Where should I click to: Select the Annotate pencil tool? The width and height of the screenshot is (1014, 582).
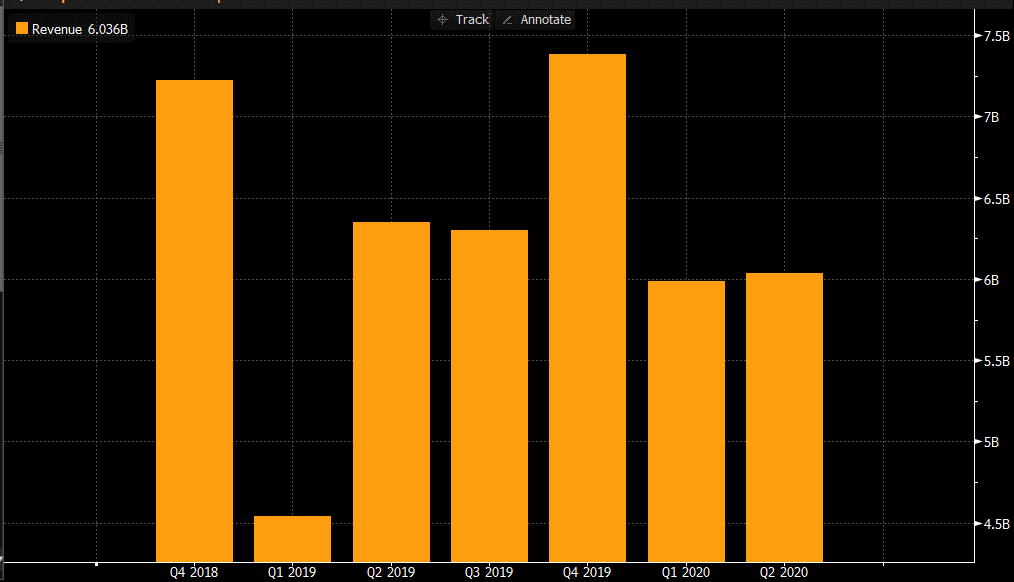tap(536, 20)
